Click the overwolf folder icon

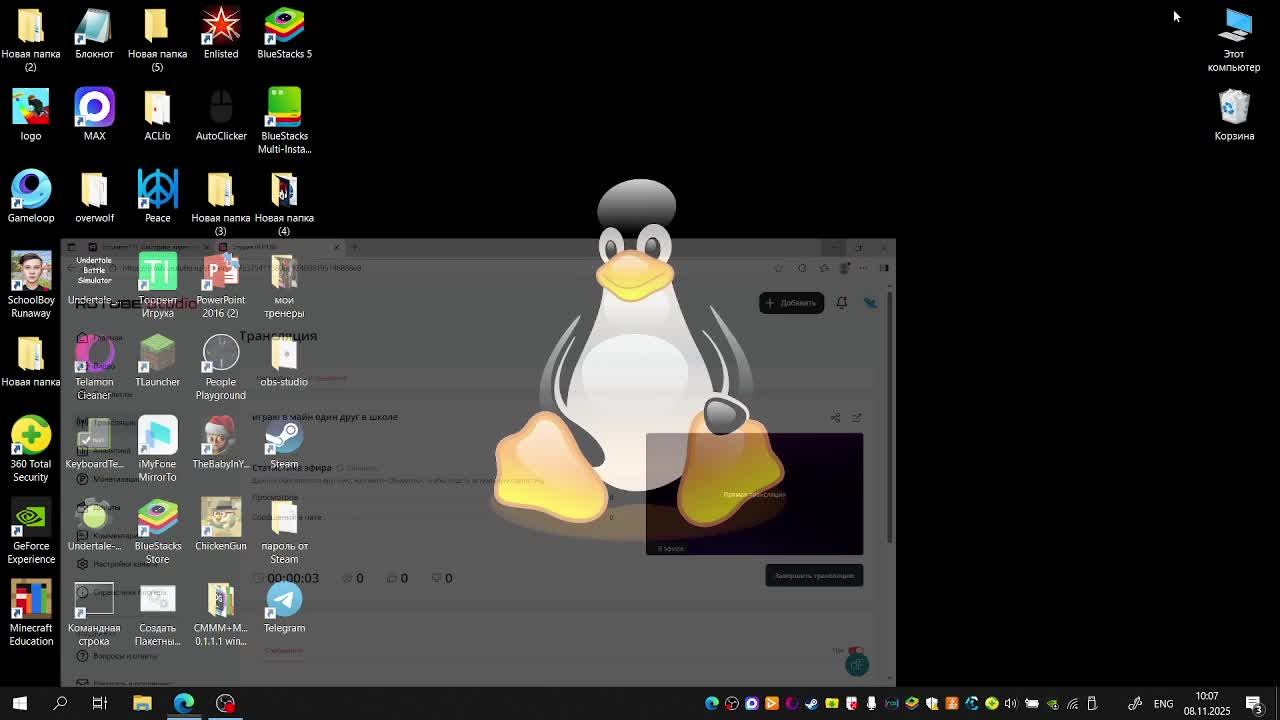pos(94,197)
